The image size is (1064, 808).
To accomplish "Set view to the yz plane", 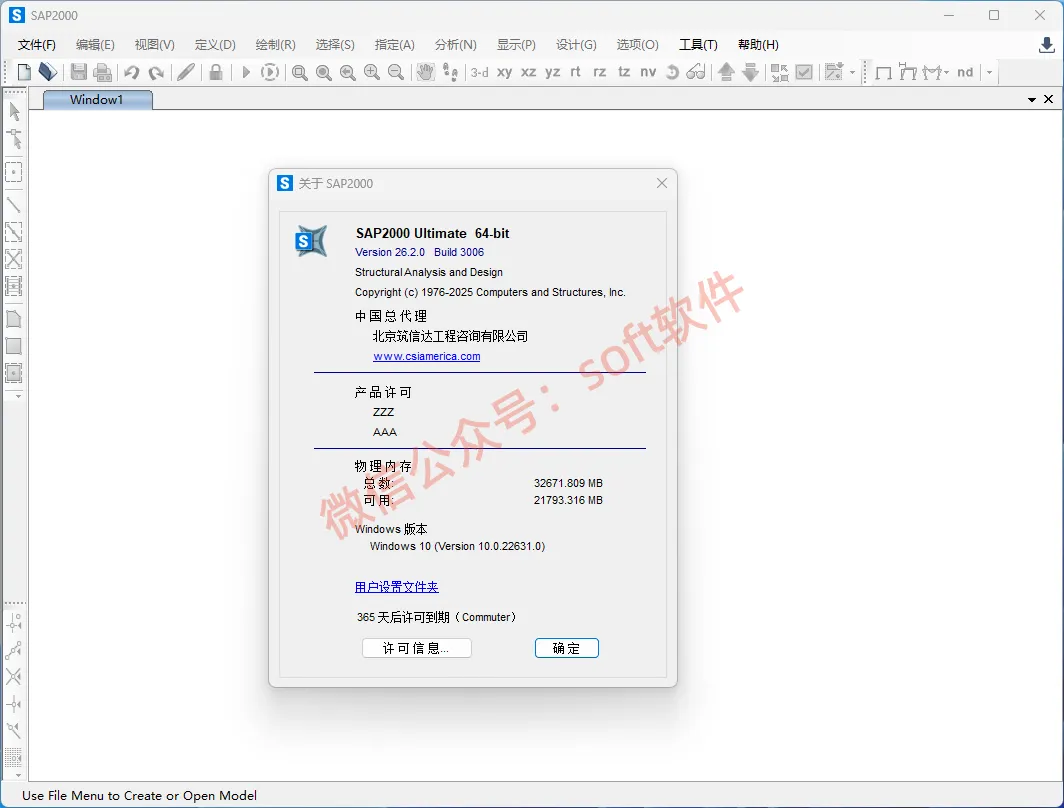I will point(552,72).
